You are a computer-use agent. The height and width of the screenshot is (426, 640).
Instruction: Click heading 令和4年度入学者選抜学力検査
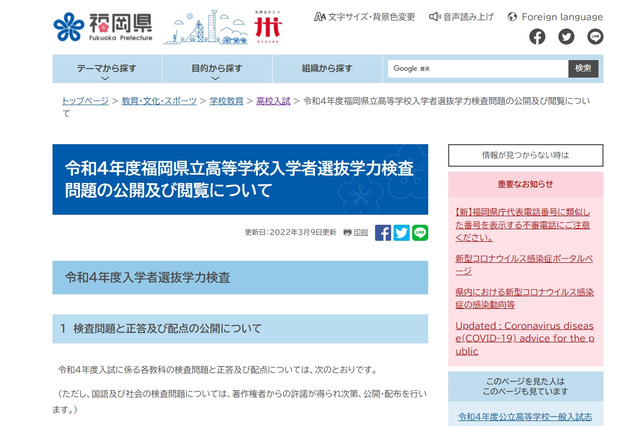pos(240,277)
